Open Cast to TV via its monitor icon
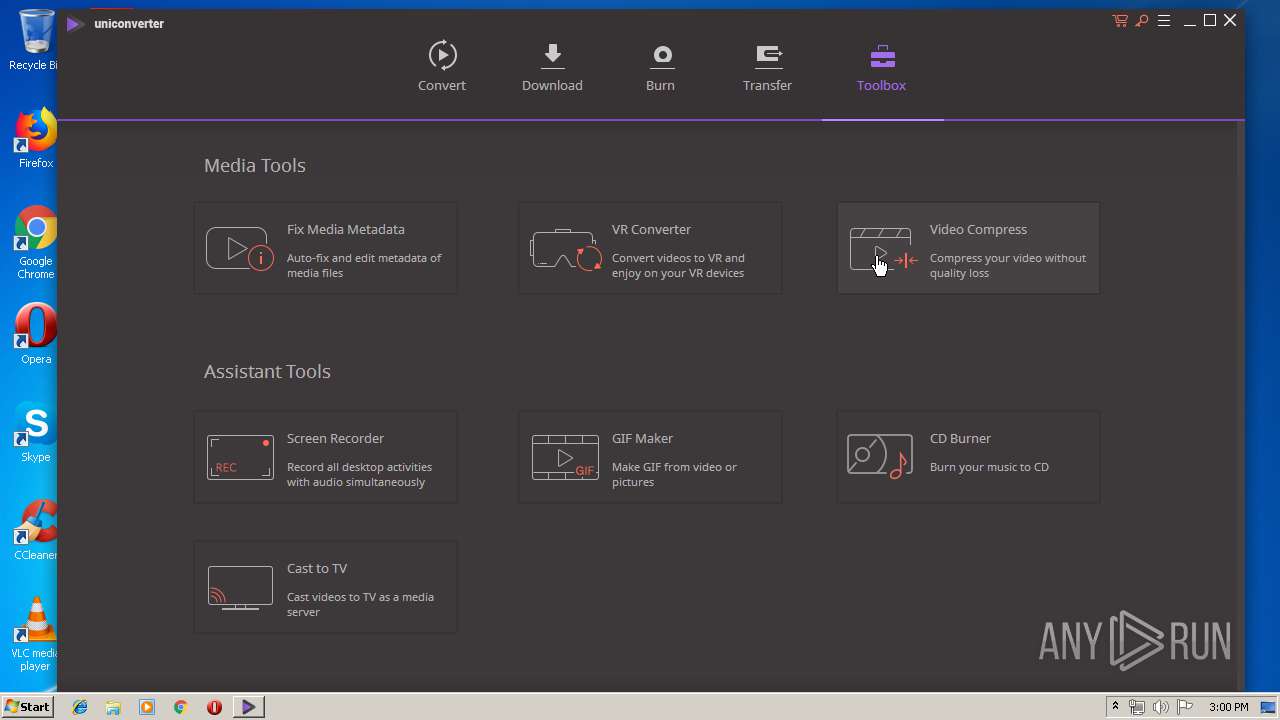This screenshot has height=720, width=1280. pyautogui.click(x=240, y=588)
